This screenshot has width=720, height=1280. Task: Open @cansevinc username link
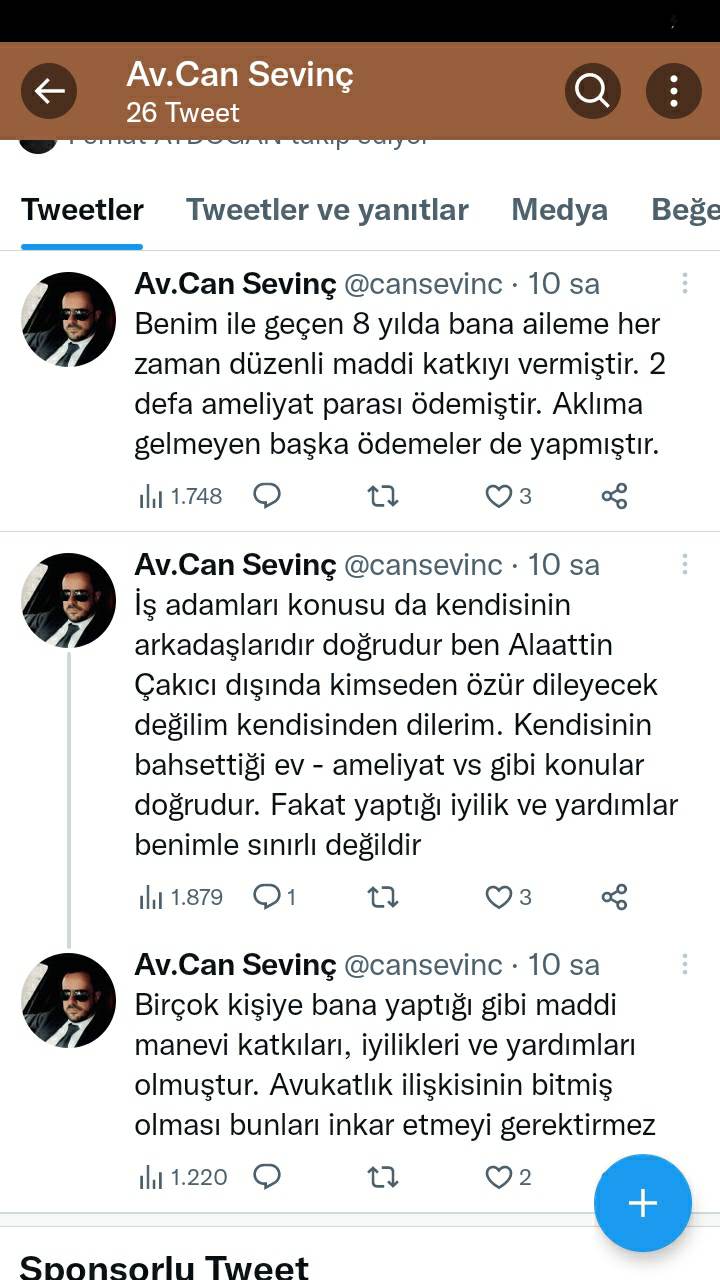[x=421, y=283]
